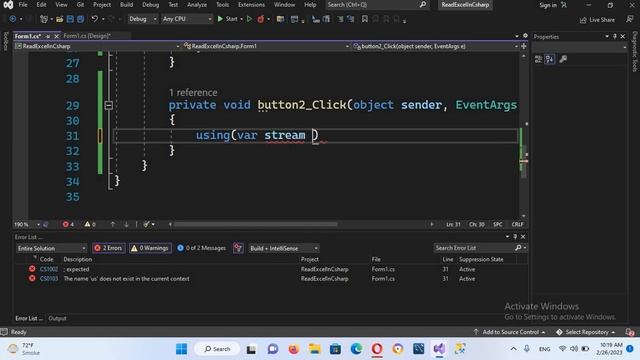Open the Debug configuration dropdown

point(142,19)
